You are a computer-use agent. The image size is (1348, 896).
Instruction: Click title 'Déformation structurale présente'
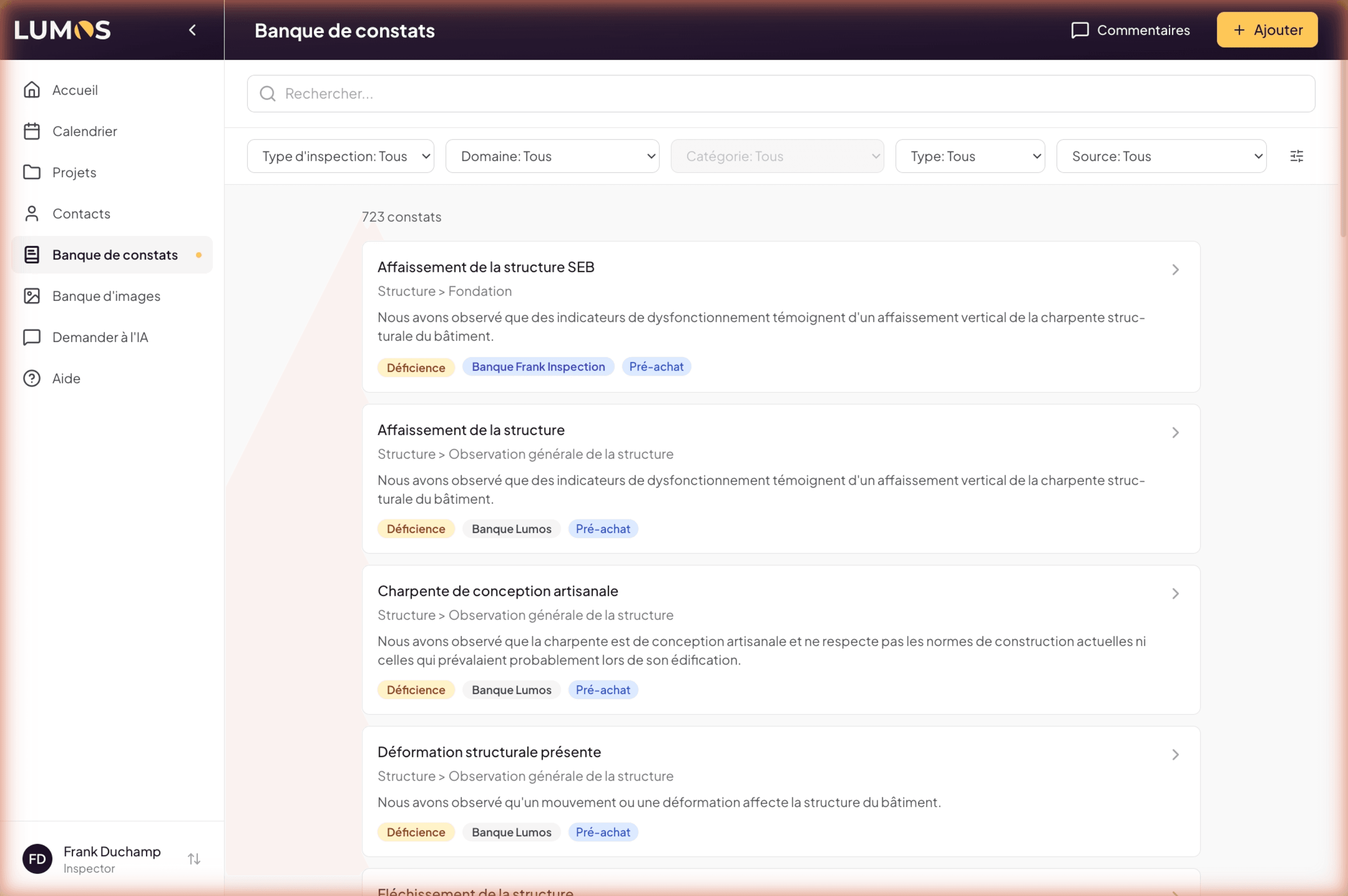pos(490,752)
